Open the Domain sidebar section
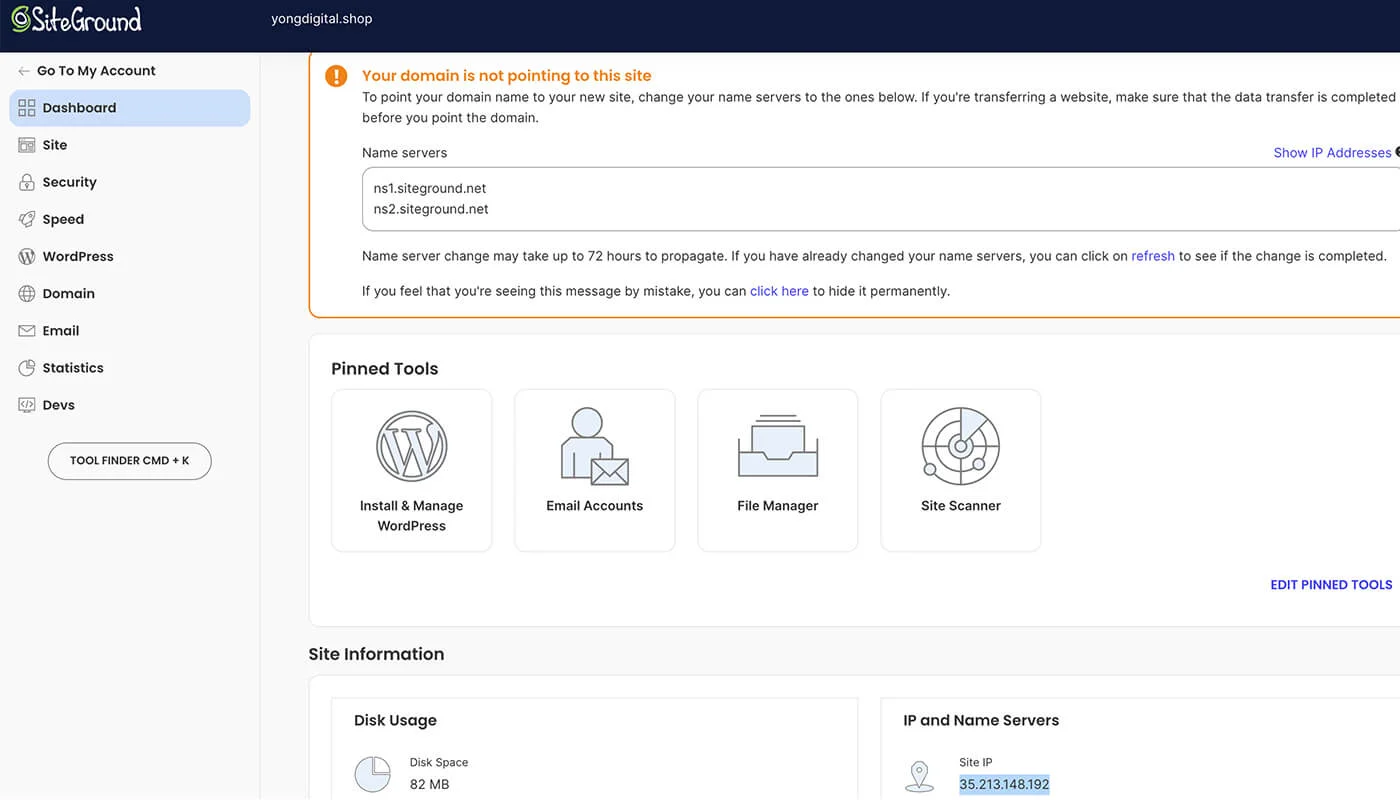The width and height of the screenshot is (1400, 800). click(x=68, y=293)
